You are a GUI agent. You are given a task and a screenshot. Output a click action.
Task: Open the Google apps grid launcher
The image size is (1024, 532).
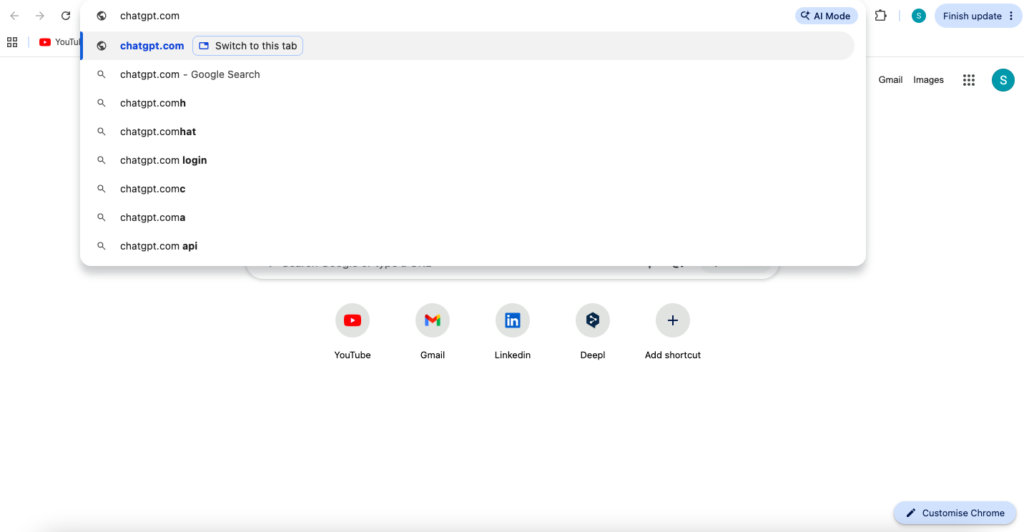pyautogui.click(x=968, y=80)
